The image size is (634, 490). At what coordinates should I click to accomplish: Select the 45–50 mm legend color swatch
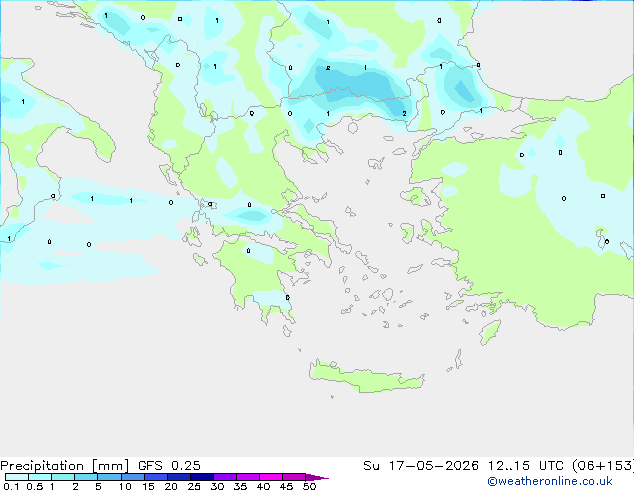(294, 477)
